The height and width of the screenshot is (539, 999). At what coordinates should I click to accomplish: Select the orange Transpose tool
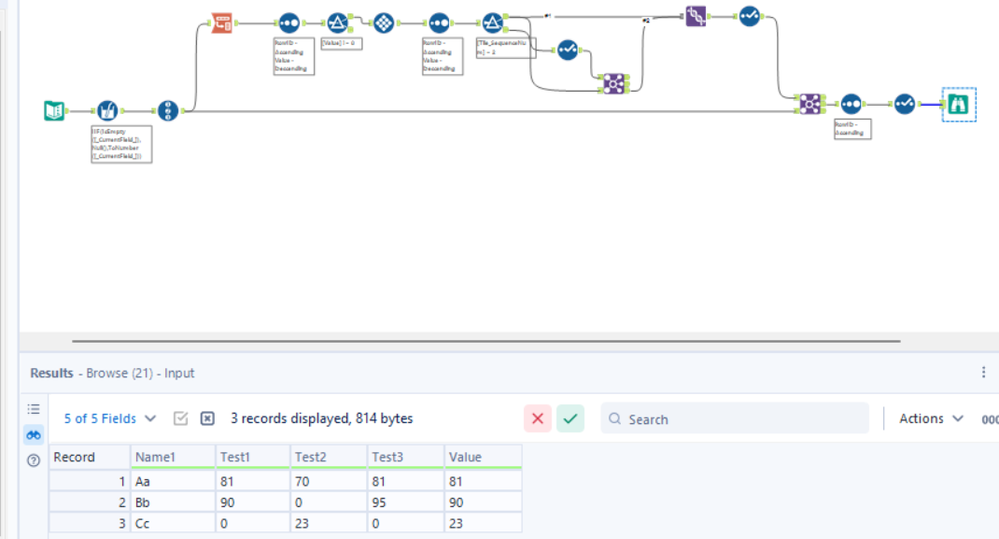[x=222, y=23]
